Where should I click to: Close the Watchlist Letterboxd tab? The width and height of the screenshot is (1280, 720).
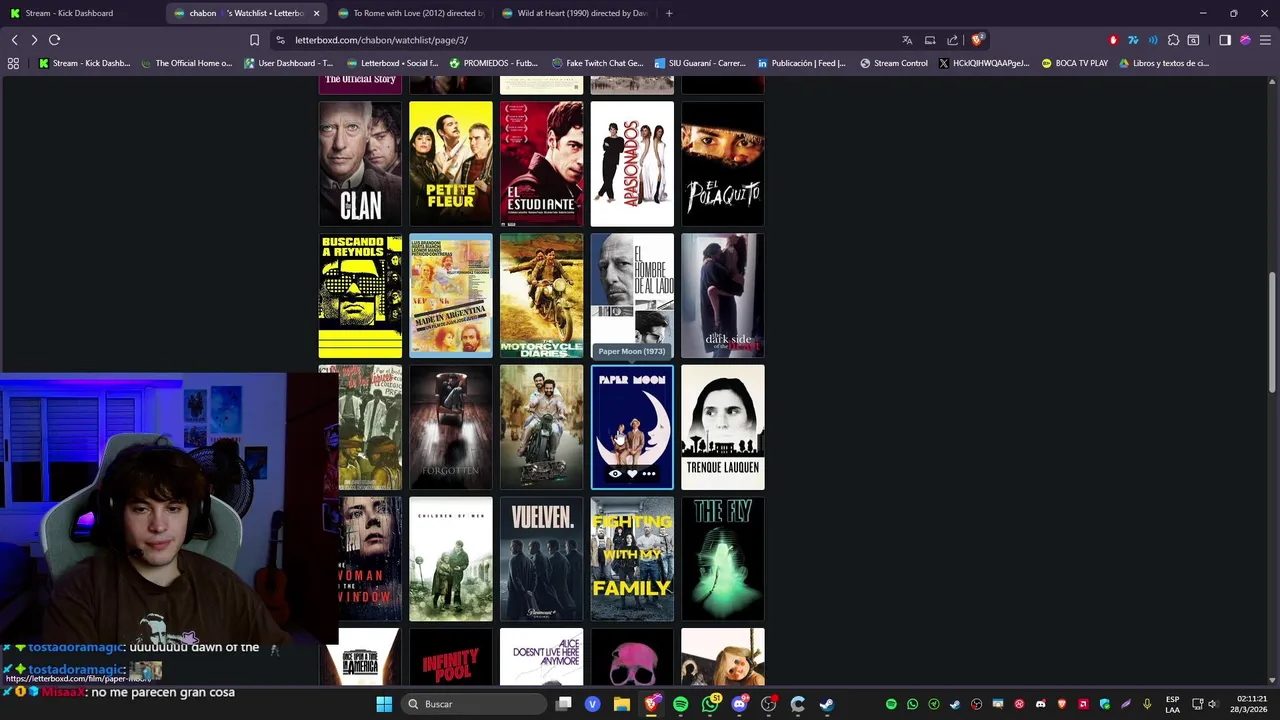click(x=317, y=13)
